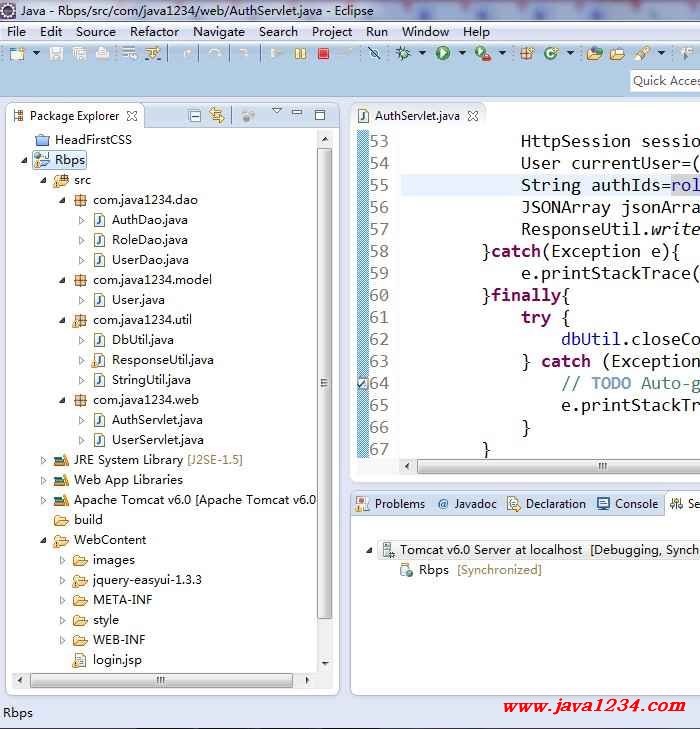Open the External Tools dropdown arrow

tap(502, 53)
